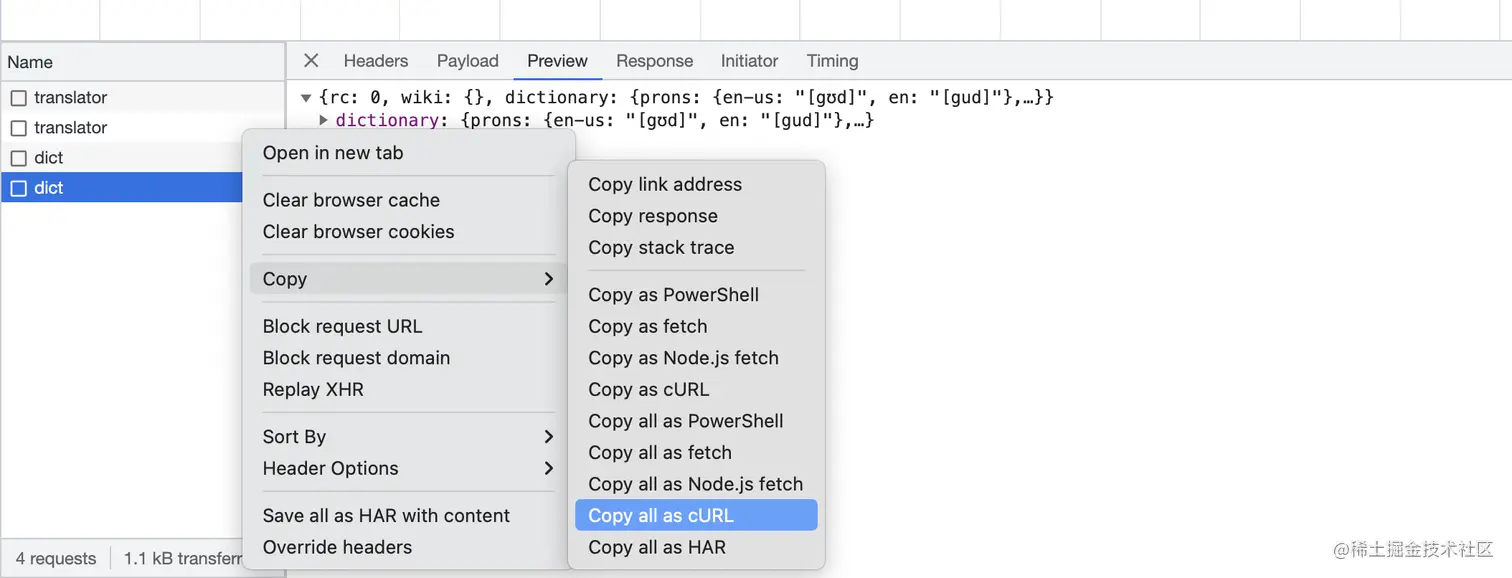Viewport: 1512px width, 578px height.
Task: Open the Response tab
Action: [x=654, y=61]
